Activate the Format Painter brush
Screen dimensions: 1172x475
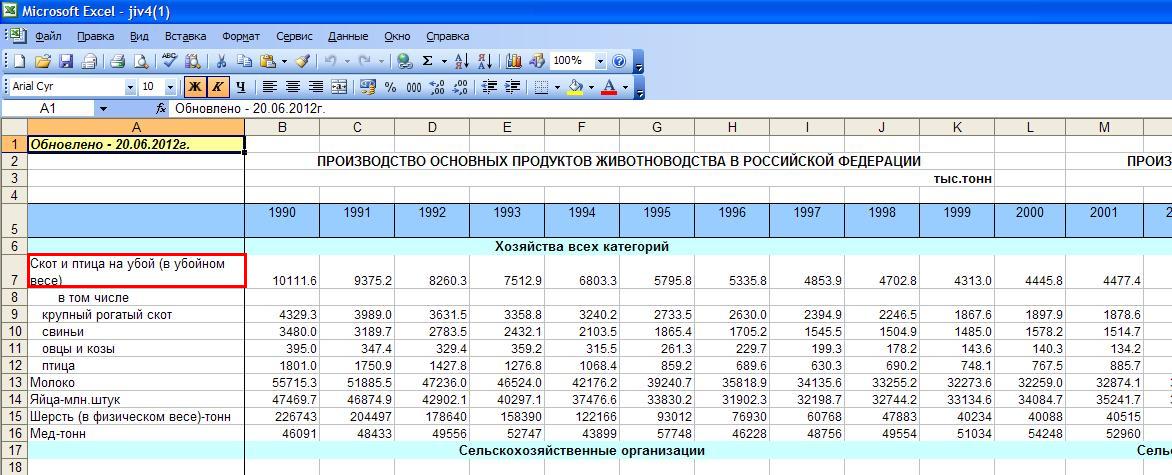click(x=303, y=61)
